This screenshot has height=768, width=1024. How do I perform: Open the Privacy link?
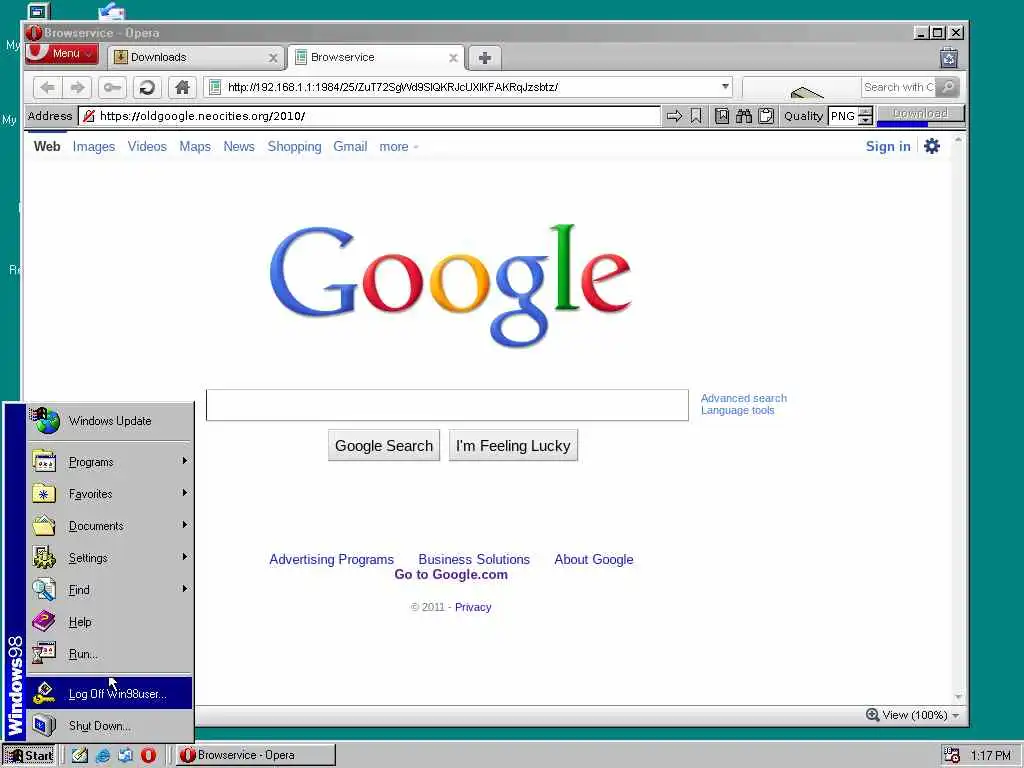click(x=473, y=607)
